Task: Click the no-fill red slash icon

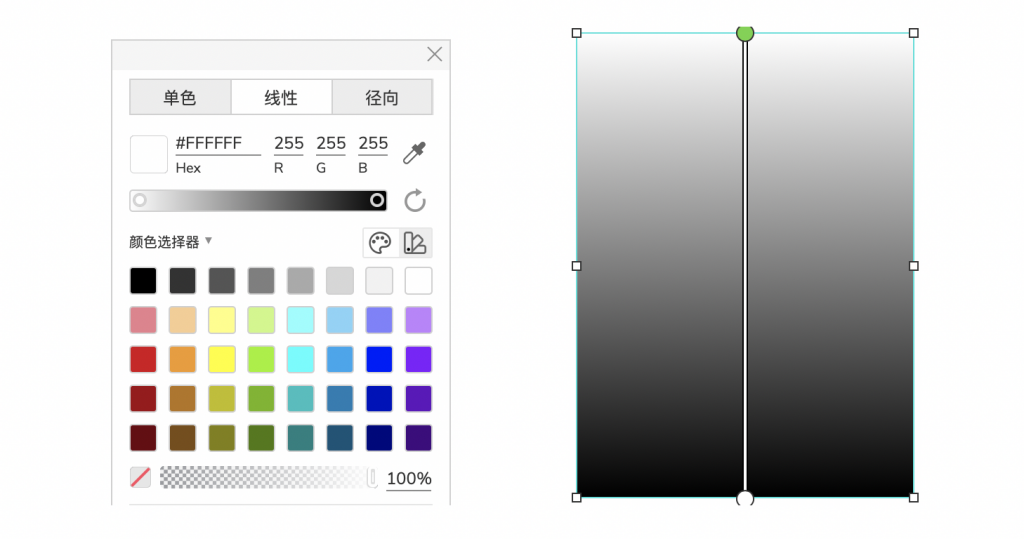Action: [x=141, y=478]
